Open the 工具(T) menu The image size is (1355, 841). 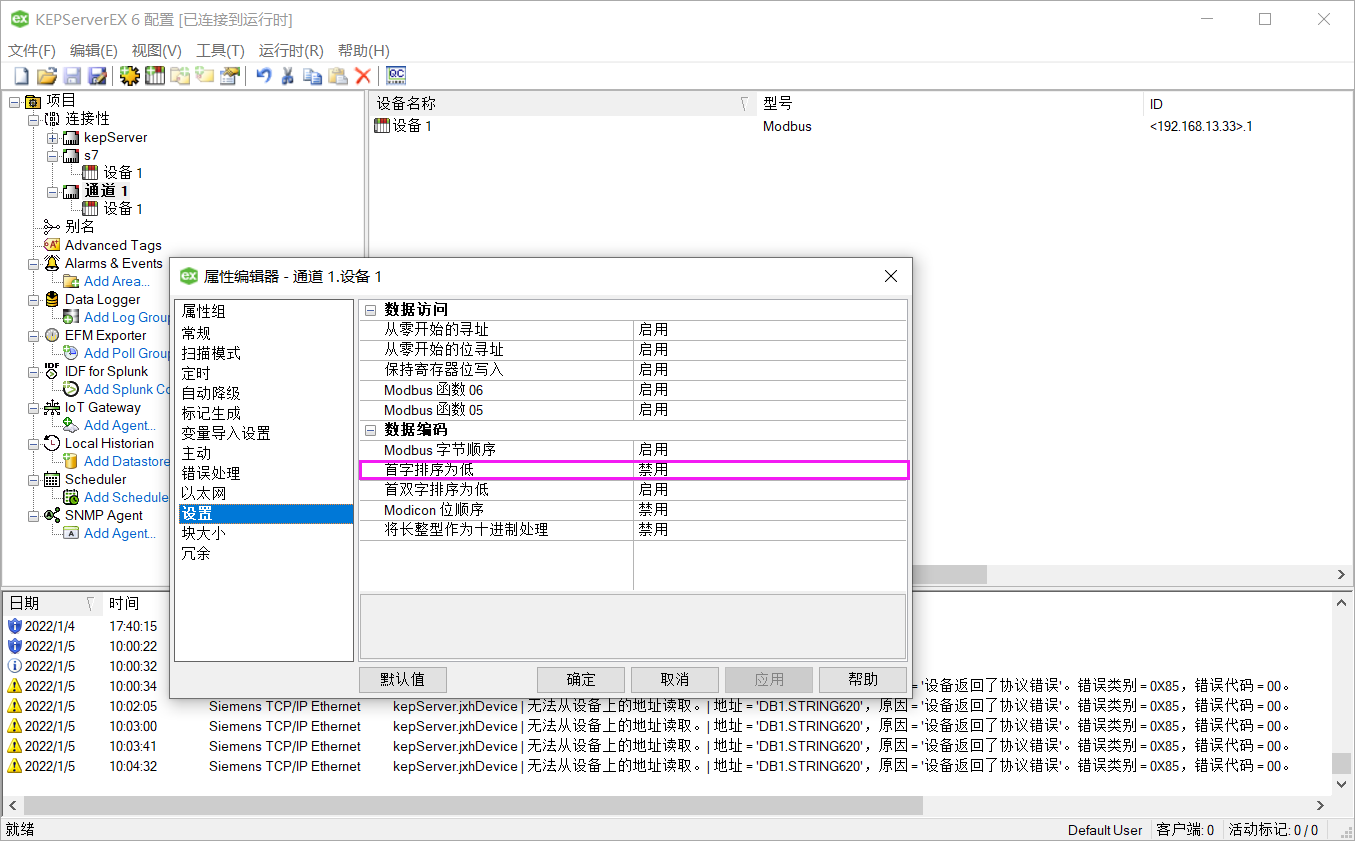point(220,51)
